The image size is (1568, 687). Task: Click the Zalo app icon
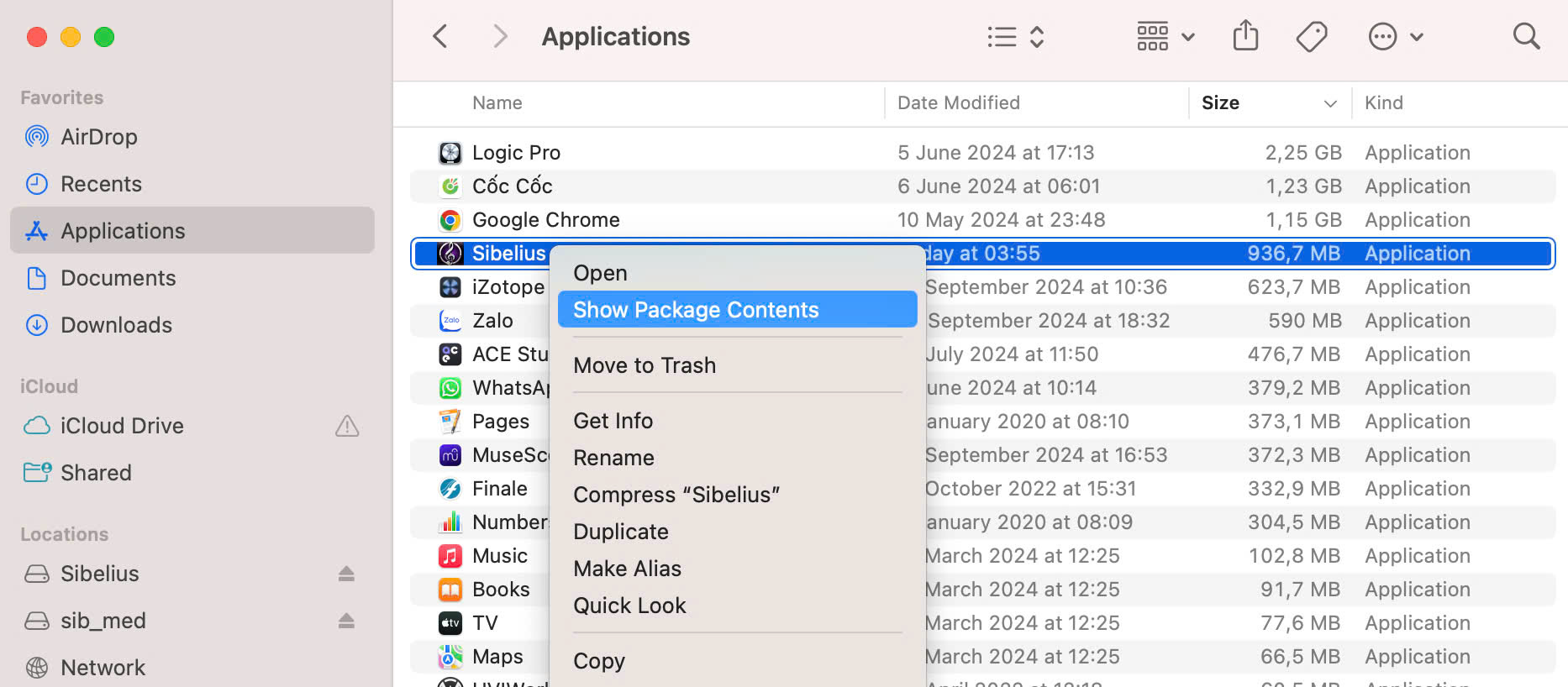click(x=450, y=321)
